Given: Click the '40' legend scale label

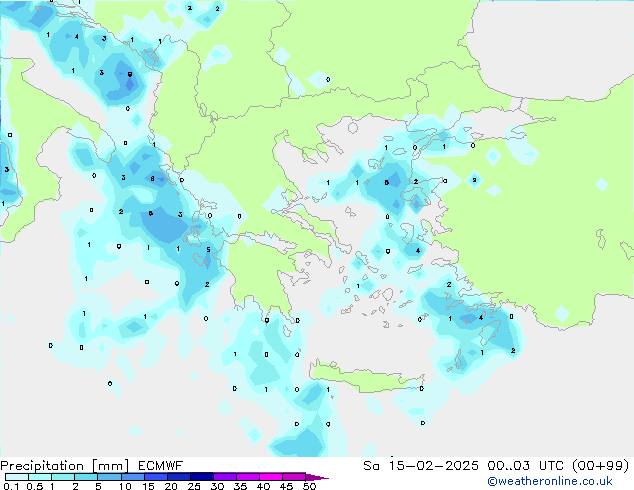Looking at the screenshot, I should (x=263, y=486).
